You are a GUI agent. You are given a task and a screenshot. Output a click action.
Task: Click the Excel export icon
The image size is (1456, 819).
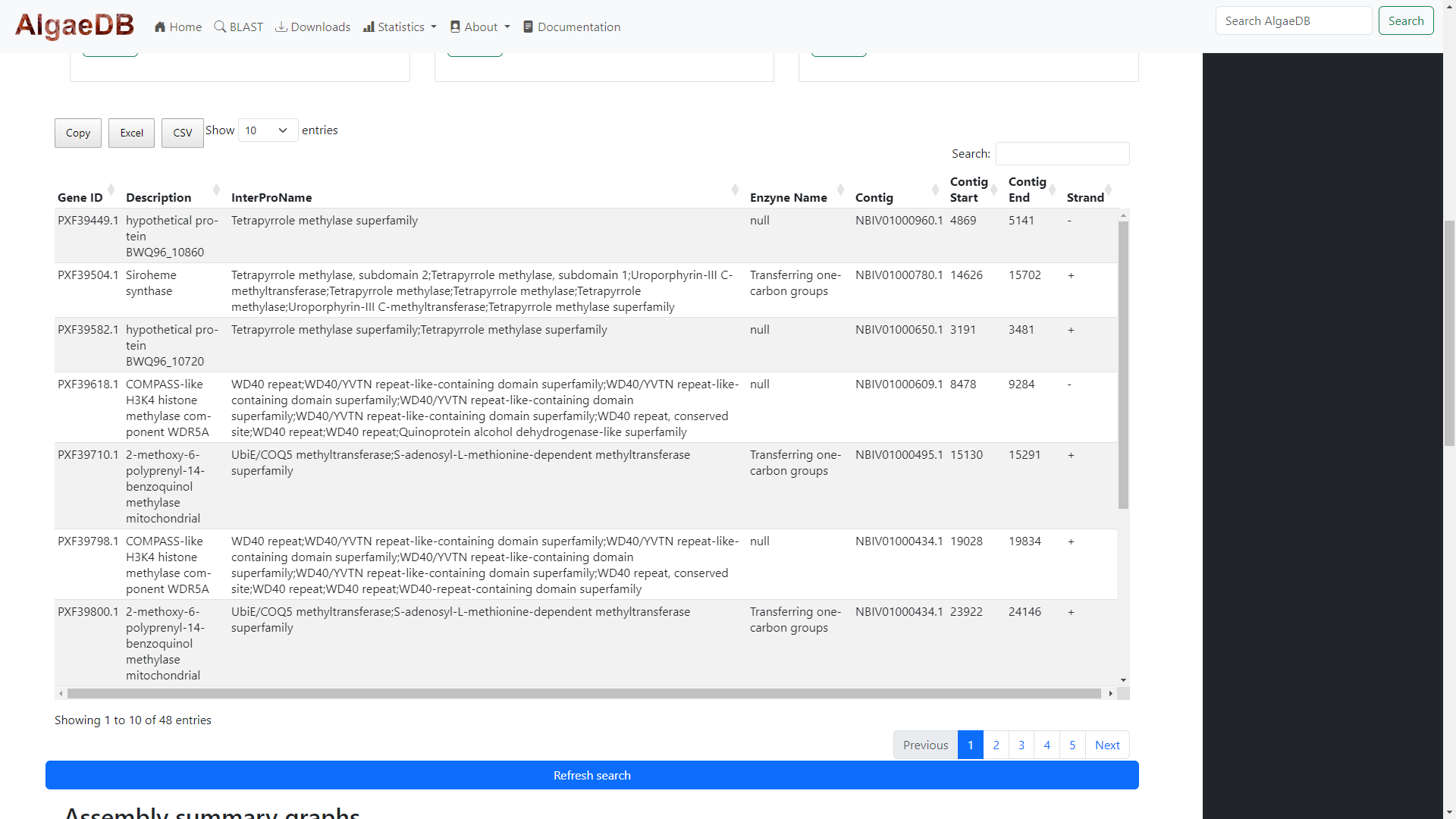(131, 132)
